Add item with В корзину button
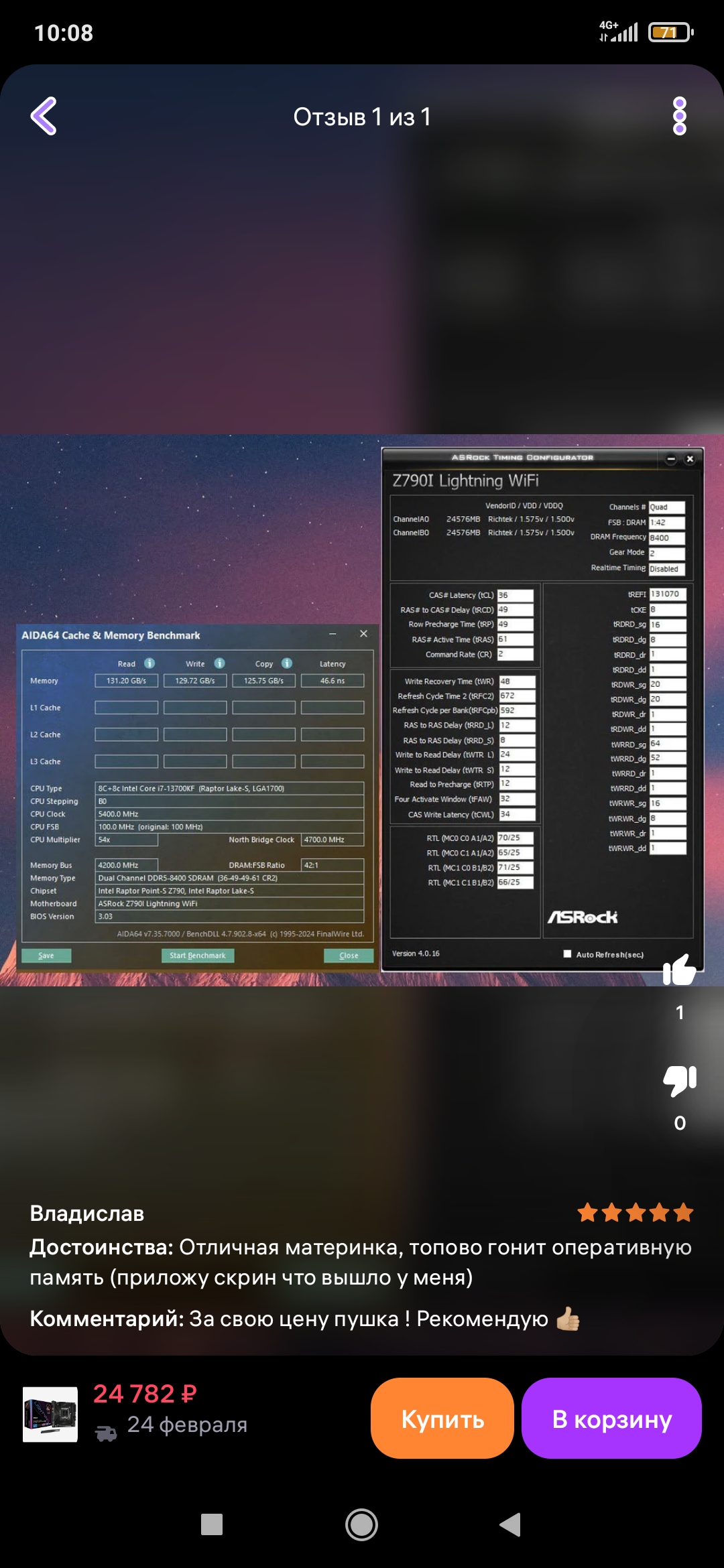The width and height of the screenshot is (724, 1568). (611, 1418)
